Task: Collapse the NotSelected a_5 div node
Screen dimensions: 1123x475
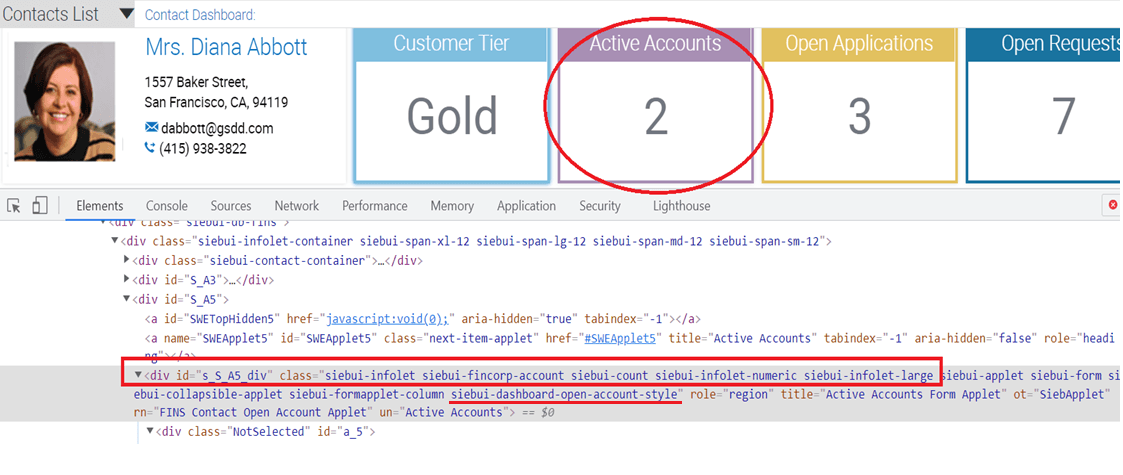Action: pyautogui.click(x=150, y=431)
